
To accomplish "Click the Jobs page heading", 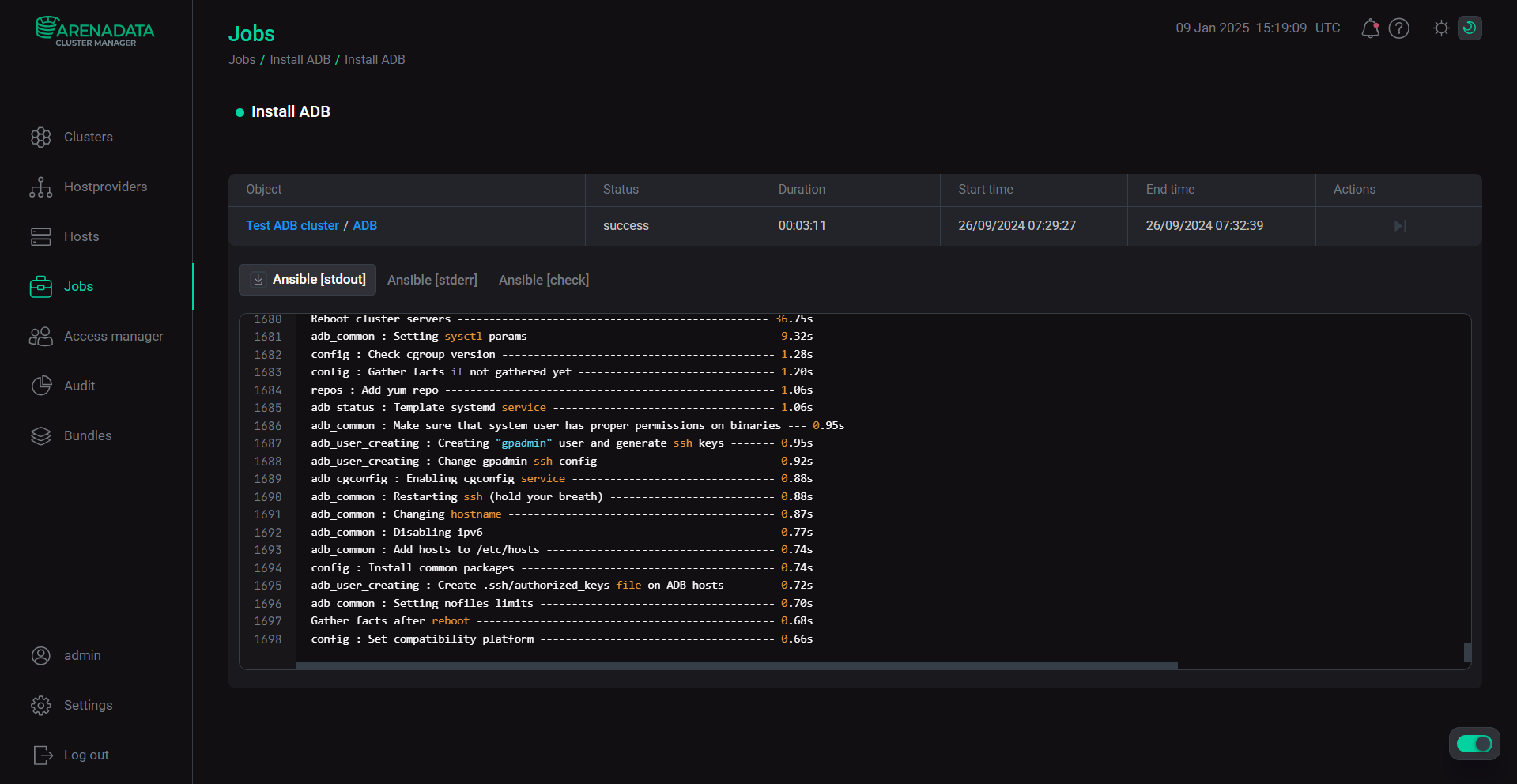I will click(x=251, y=33).
